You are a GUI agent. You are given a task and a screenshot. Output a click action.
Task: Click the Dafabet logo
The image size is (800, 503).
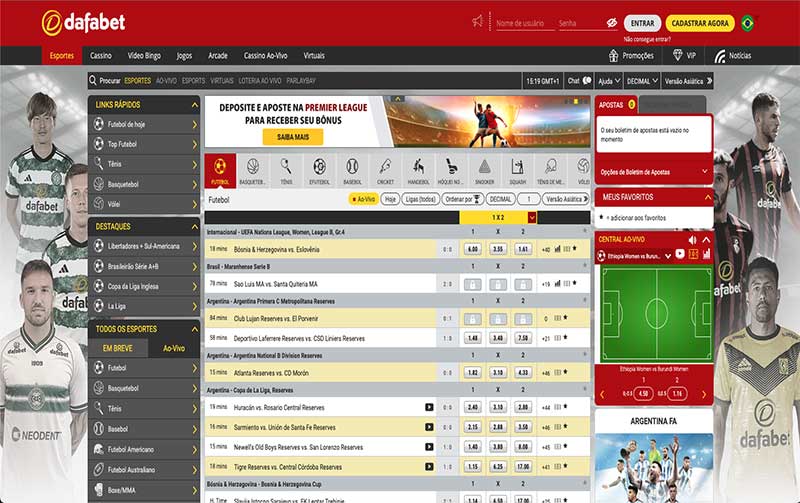coord(83,23)
